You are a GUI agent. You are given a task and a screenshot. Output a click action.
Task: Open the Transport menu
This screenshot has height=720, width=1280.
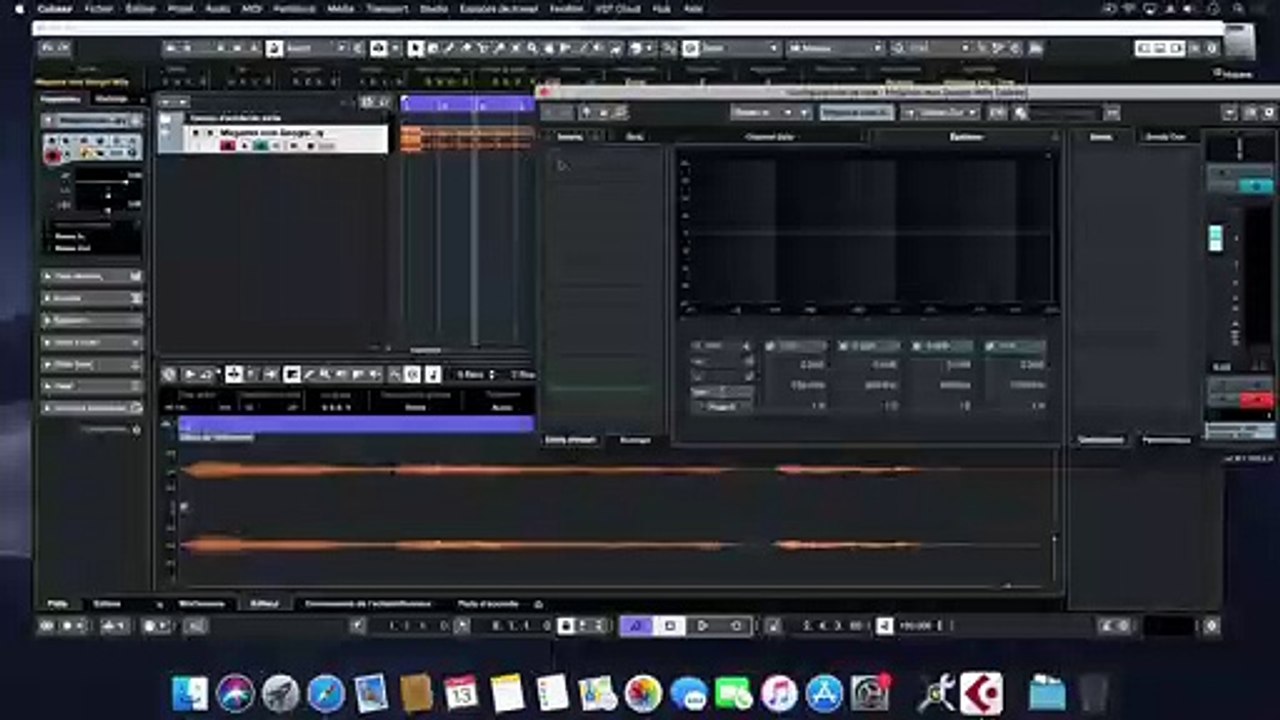click(x=387, y=8)
